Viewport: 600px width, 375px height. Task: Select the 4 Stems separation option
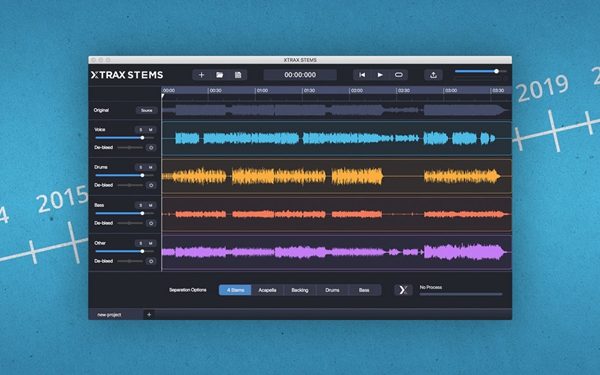click(235, 290)
